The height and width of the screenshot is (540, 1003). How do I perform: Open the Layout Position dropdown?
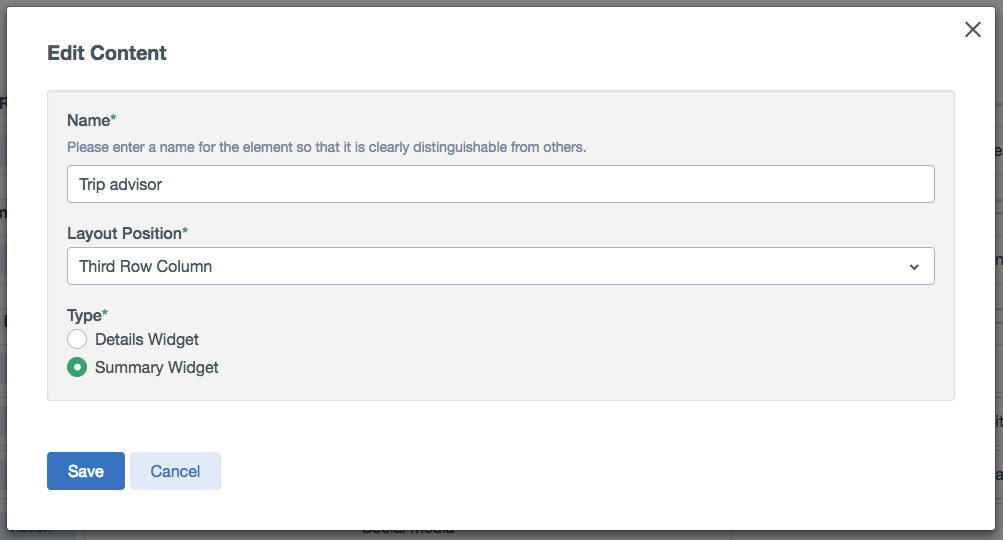tap(500, 266)
